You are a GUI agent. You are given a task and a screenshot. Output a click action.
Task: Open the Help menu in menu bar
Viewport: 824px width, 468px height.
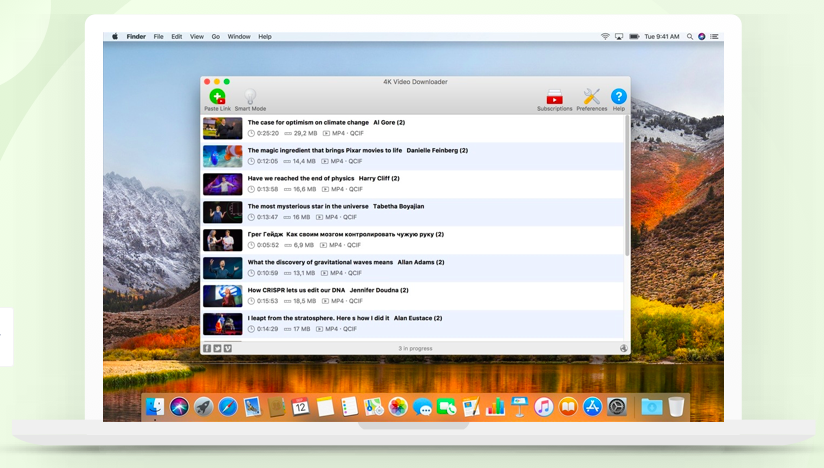[x=265, y=37]
